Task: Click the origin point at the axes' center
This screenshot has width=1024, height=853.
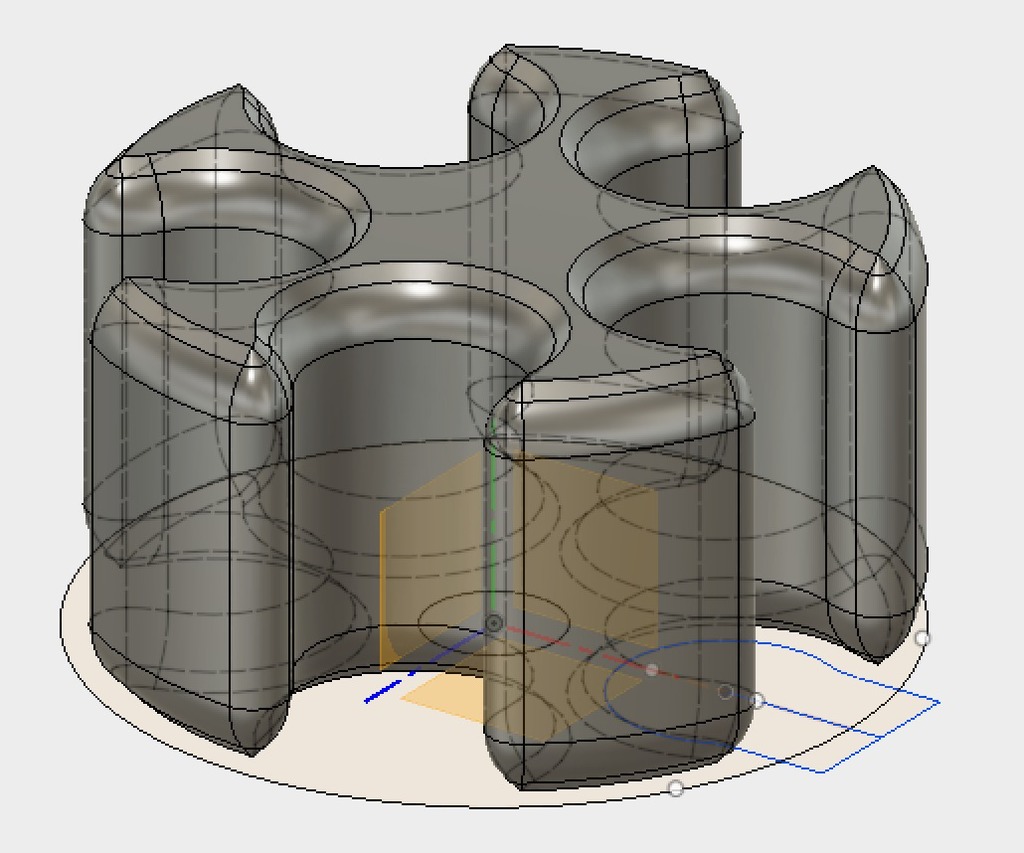Action: (x=493, y=624)
